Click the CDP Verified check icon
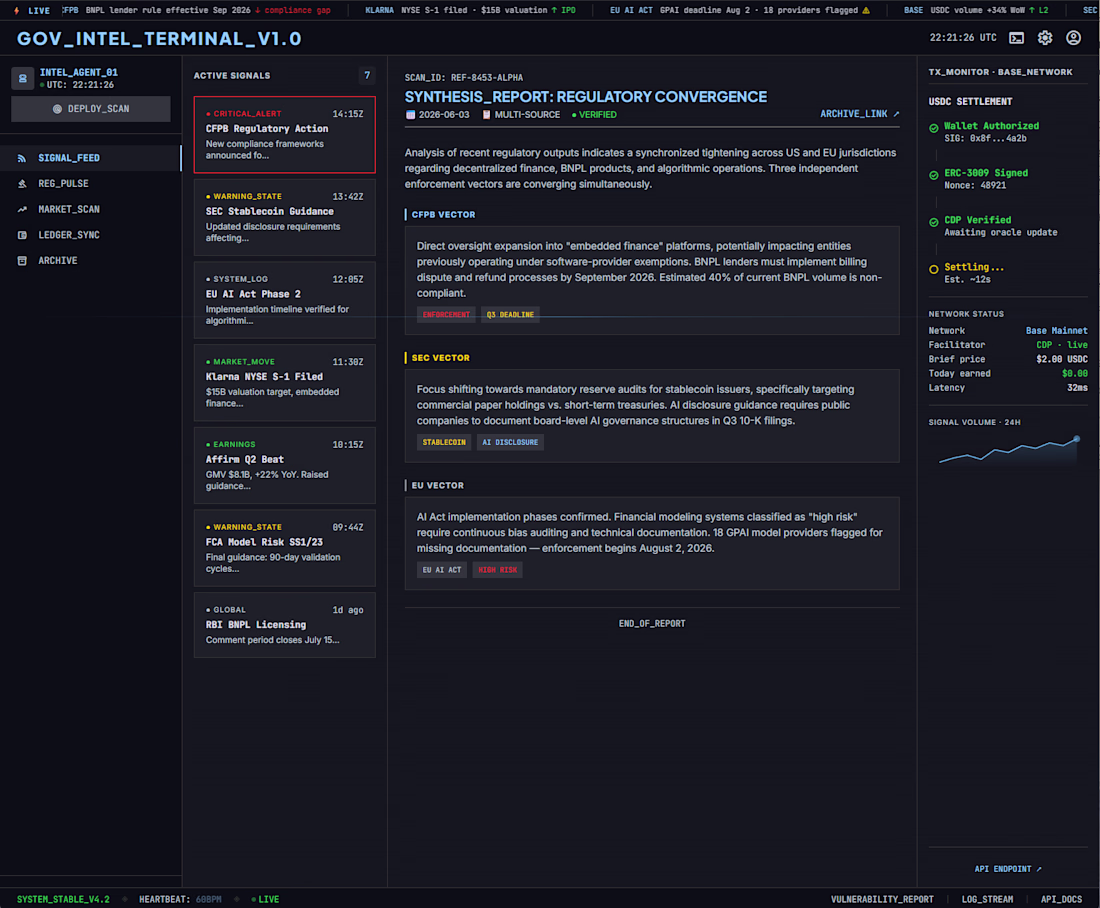This screenshot has height=908, width=1100. (x=933, y=222)
